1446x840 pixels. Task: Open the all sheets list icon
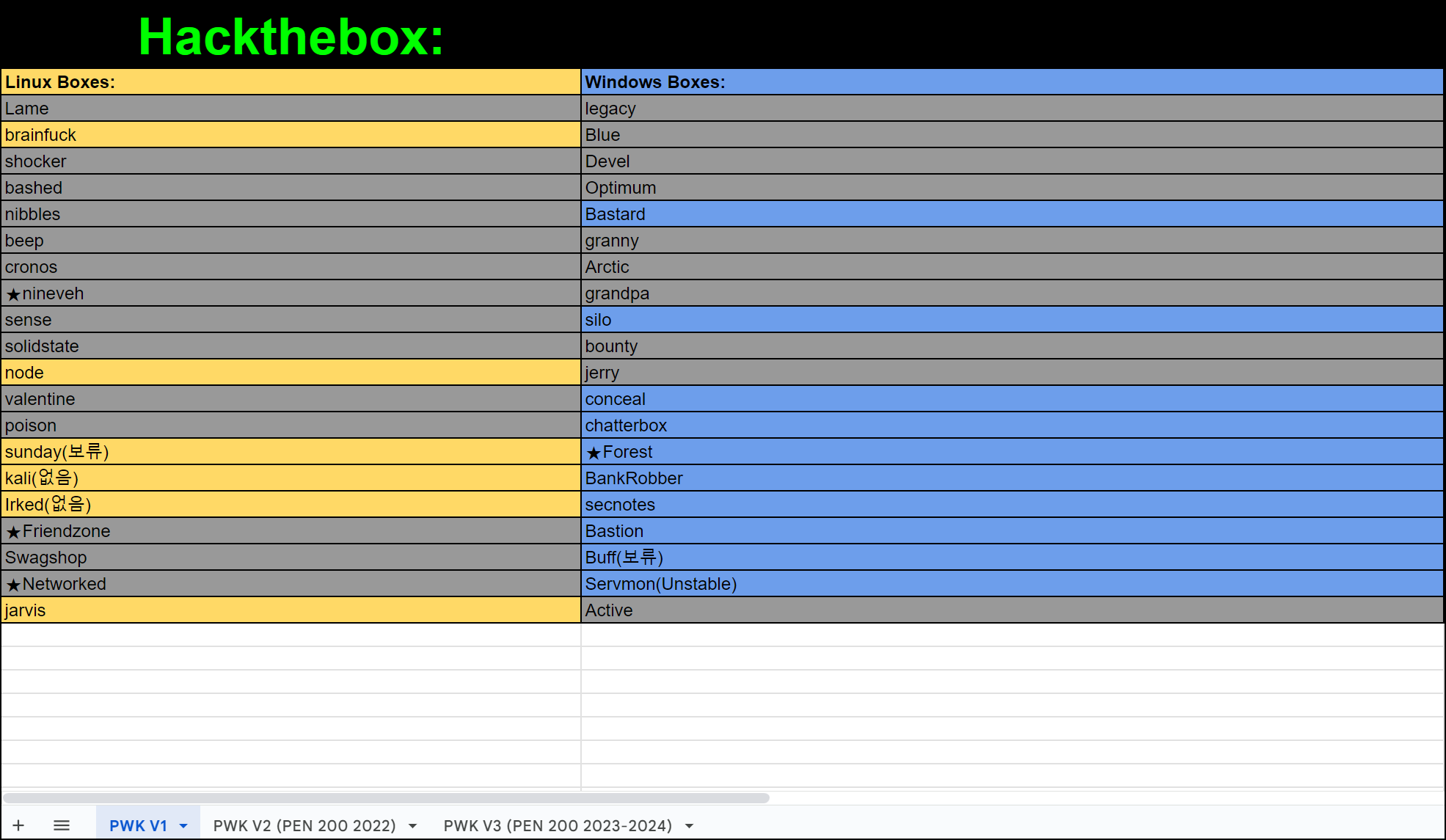tap(62, 825)
